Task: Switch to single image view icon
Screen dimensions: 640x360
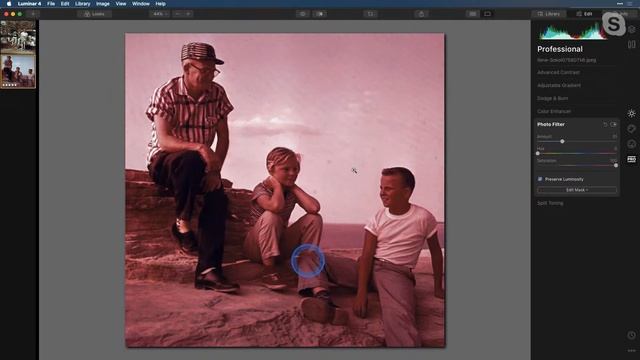Action: [487, 14]
